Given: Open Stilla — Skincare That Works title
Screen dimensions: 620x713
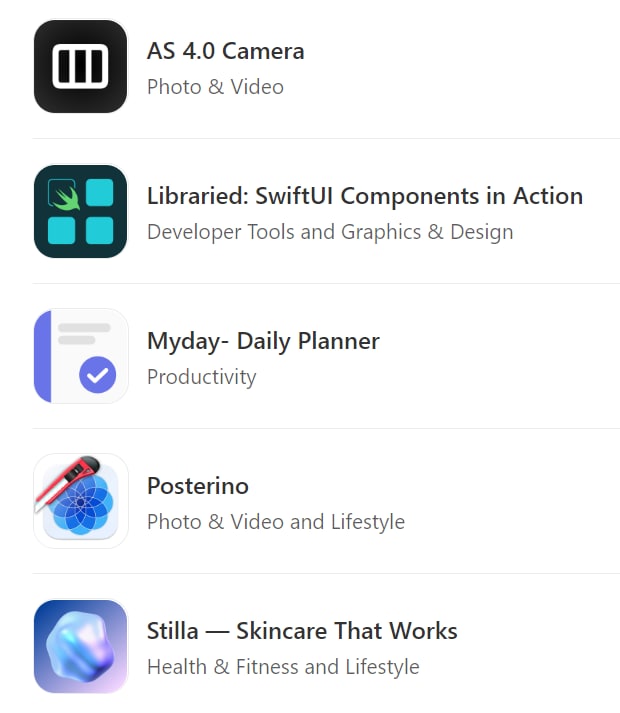Looking at the screenshot, I should [x=301, y=631].
